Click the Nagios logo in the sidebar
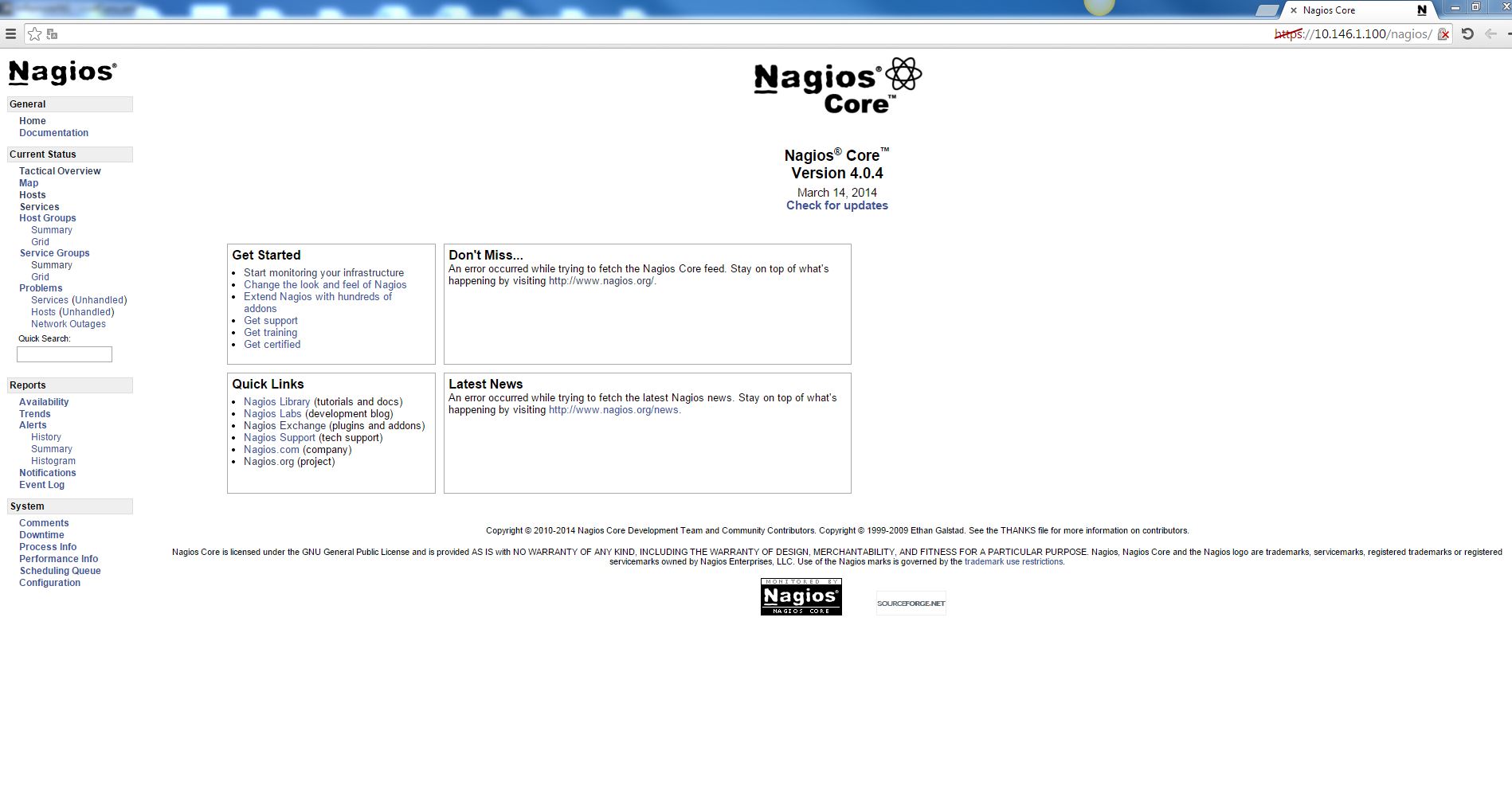Screen dimensions: 1512x801 pyautogui.click(x=62, y=72)
